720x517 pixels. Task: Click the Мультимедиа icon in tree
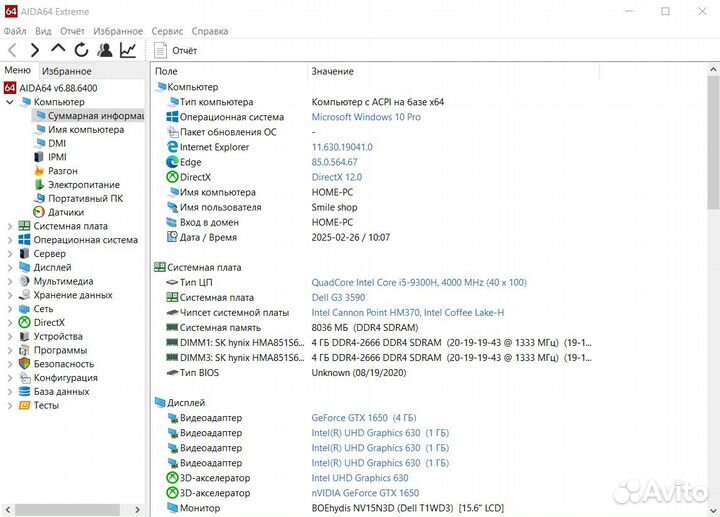click(24, 281)
